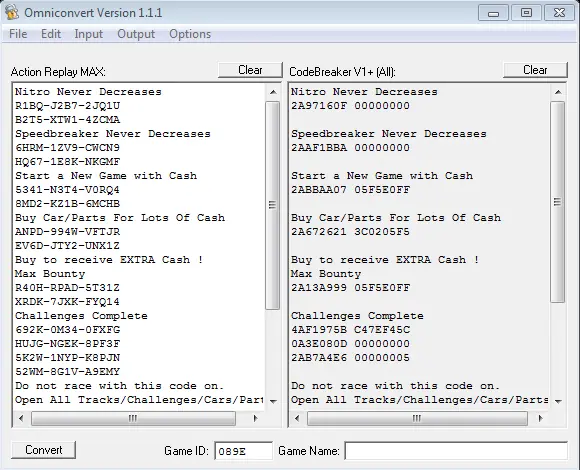The width and height of the screenshot is (580, 470).
Task: Click 'Buy to receive EXTRA Cash !' in left pane
Action: (x=109, y=260)
